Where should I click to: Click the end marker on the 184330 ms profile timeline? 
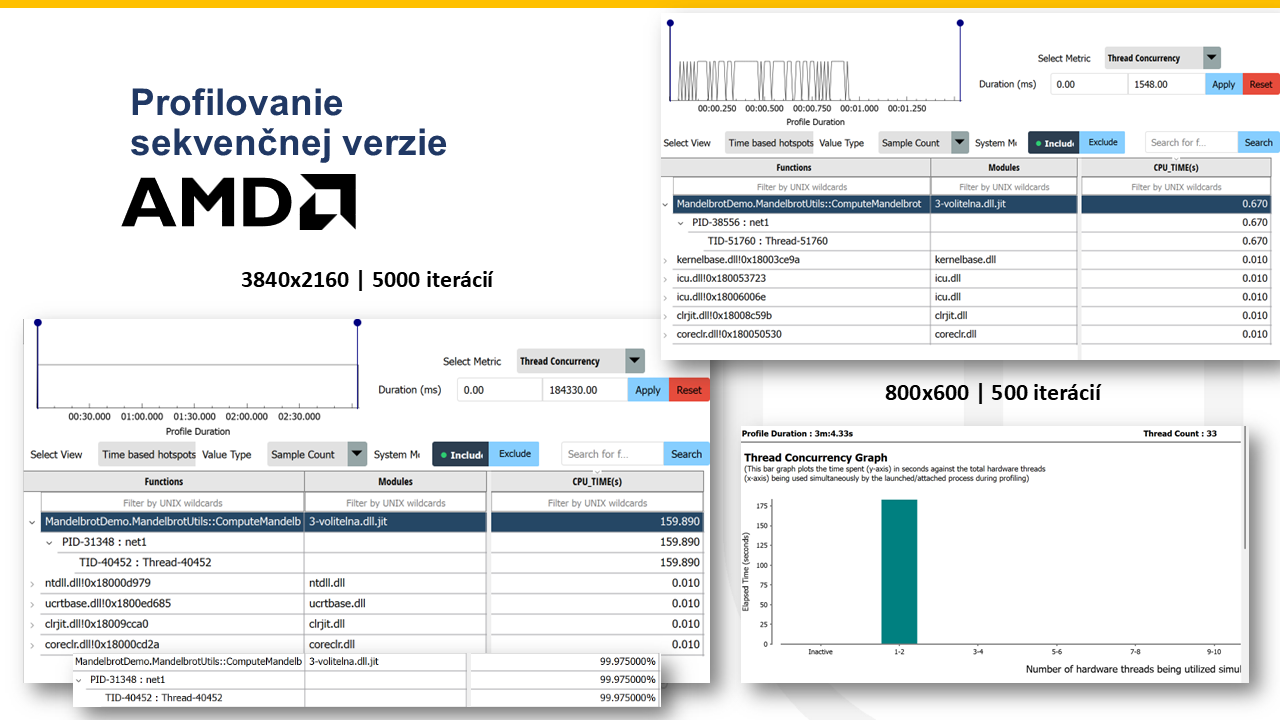(357, 322)
